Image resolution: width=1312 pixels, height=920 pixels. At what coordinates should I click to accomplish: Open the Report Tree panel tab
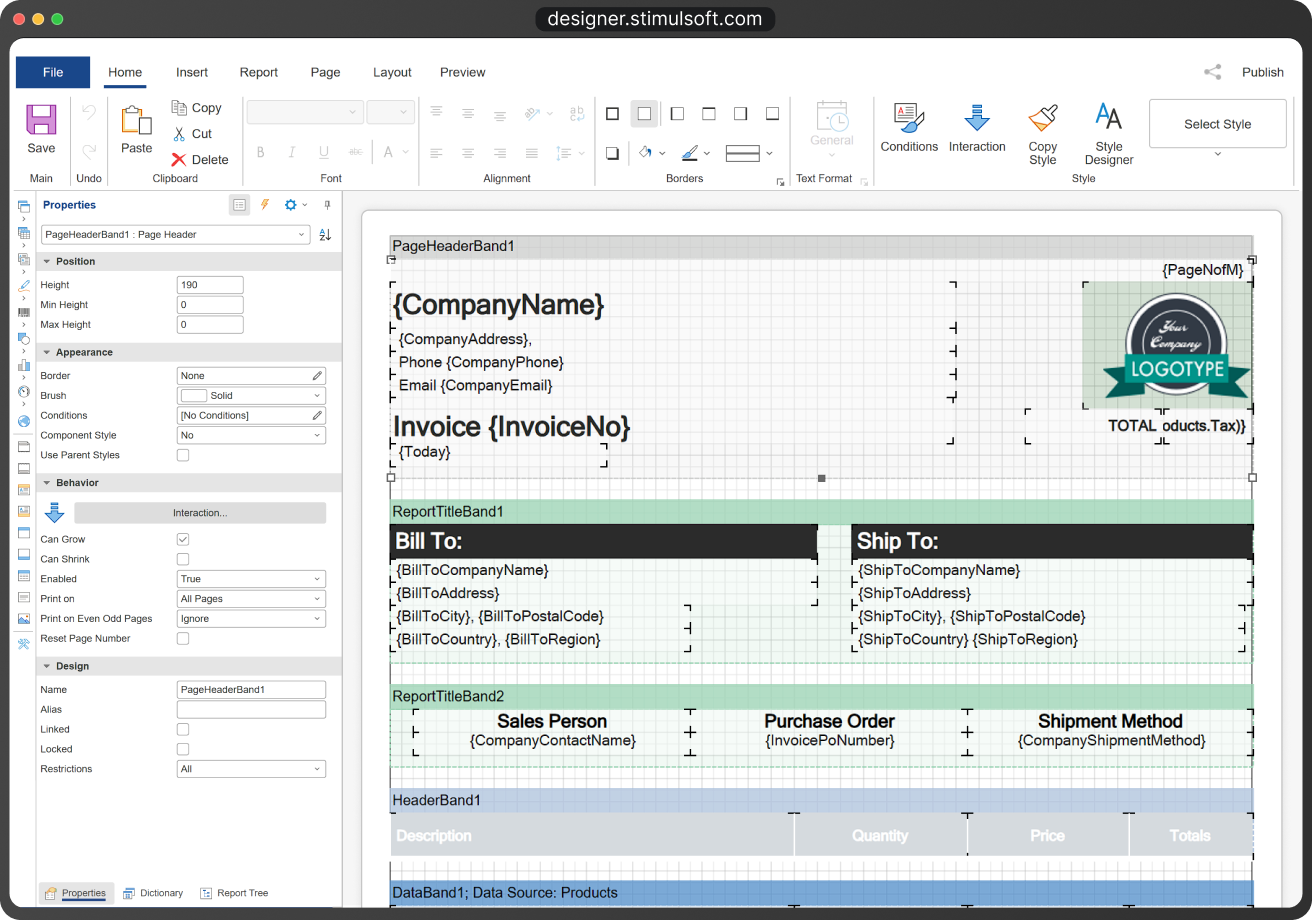pos(235,893)
